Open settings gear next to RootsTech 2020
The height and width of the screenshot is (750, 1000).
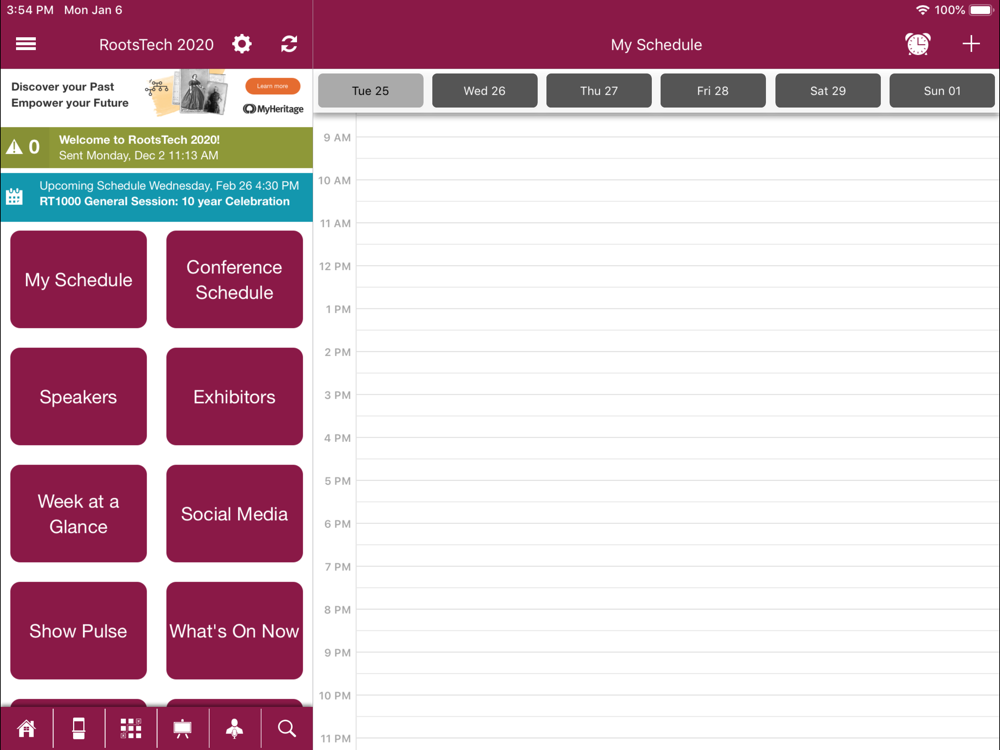(242, 44)
